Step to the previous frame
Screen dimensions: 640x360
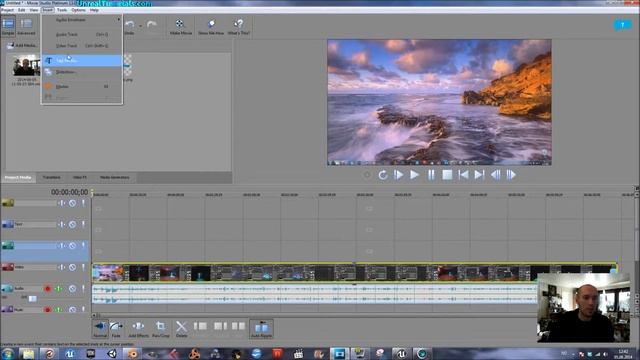point(496,175)
